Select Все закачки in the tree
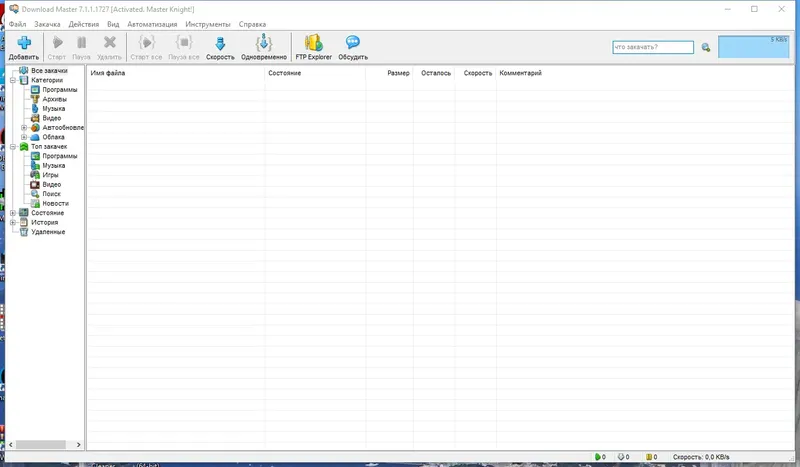800x467 pixels. (49, 70)
